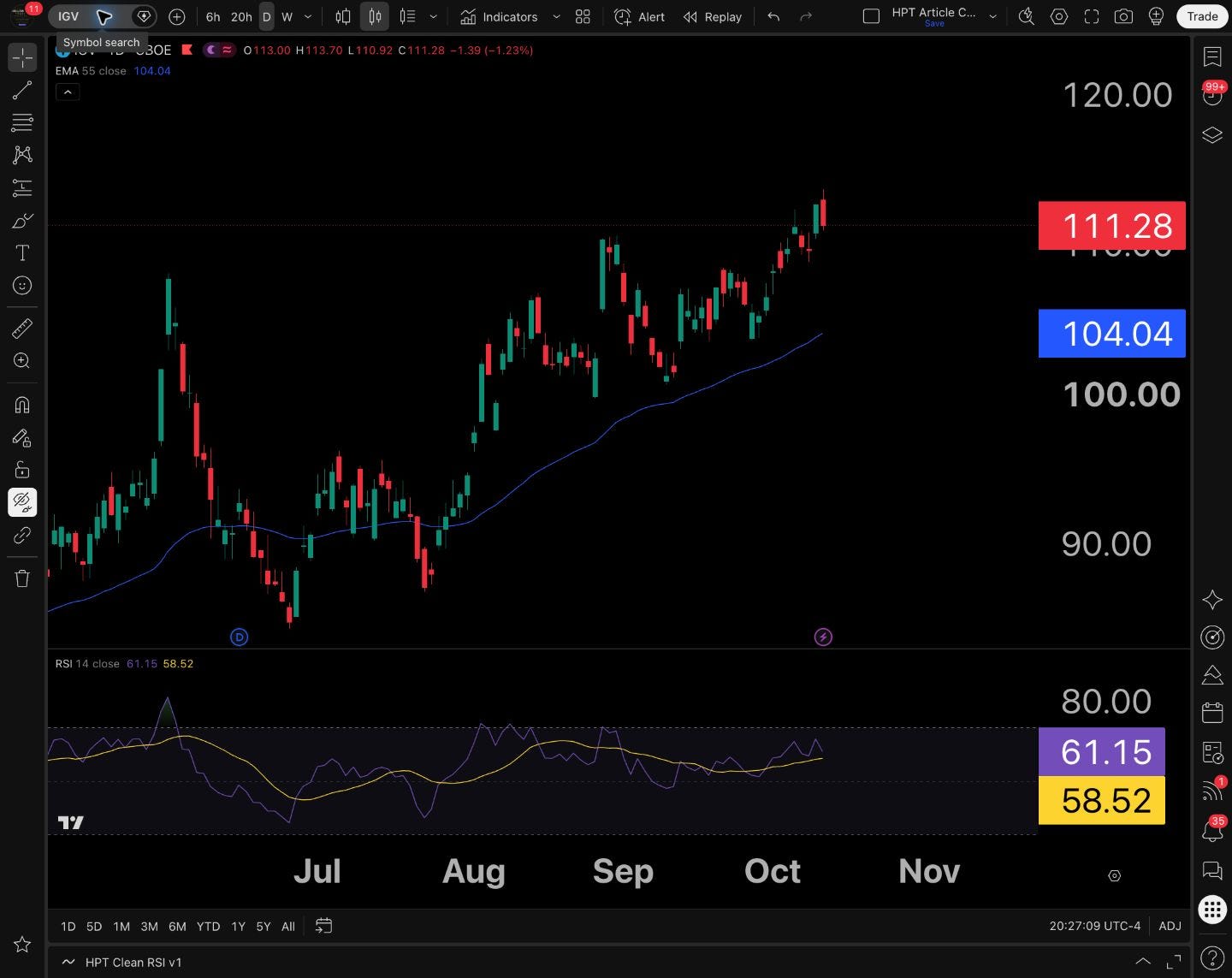This screenshot has width=1232, height=978.
Task: Collapse the HPT Clean RSI panel
Action: 1142,962
